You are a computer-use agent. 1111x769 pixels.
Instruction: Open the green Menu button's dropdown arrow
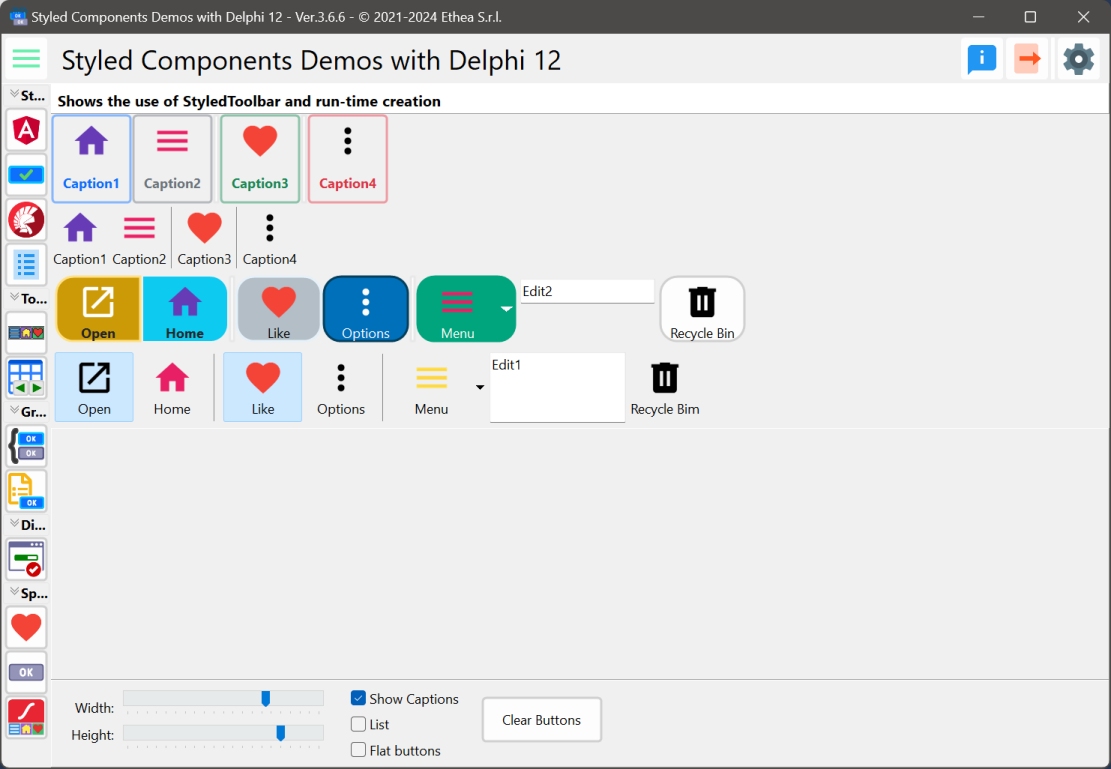(507, 309)
